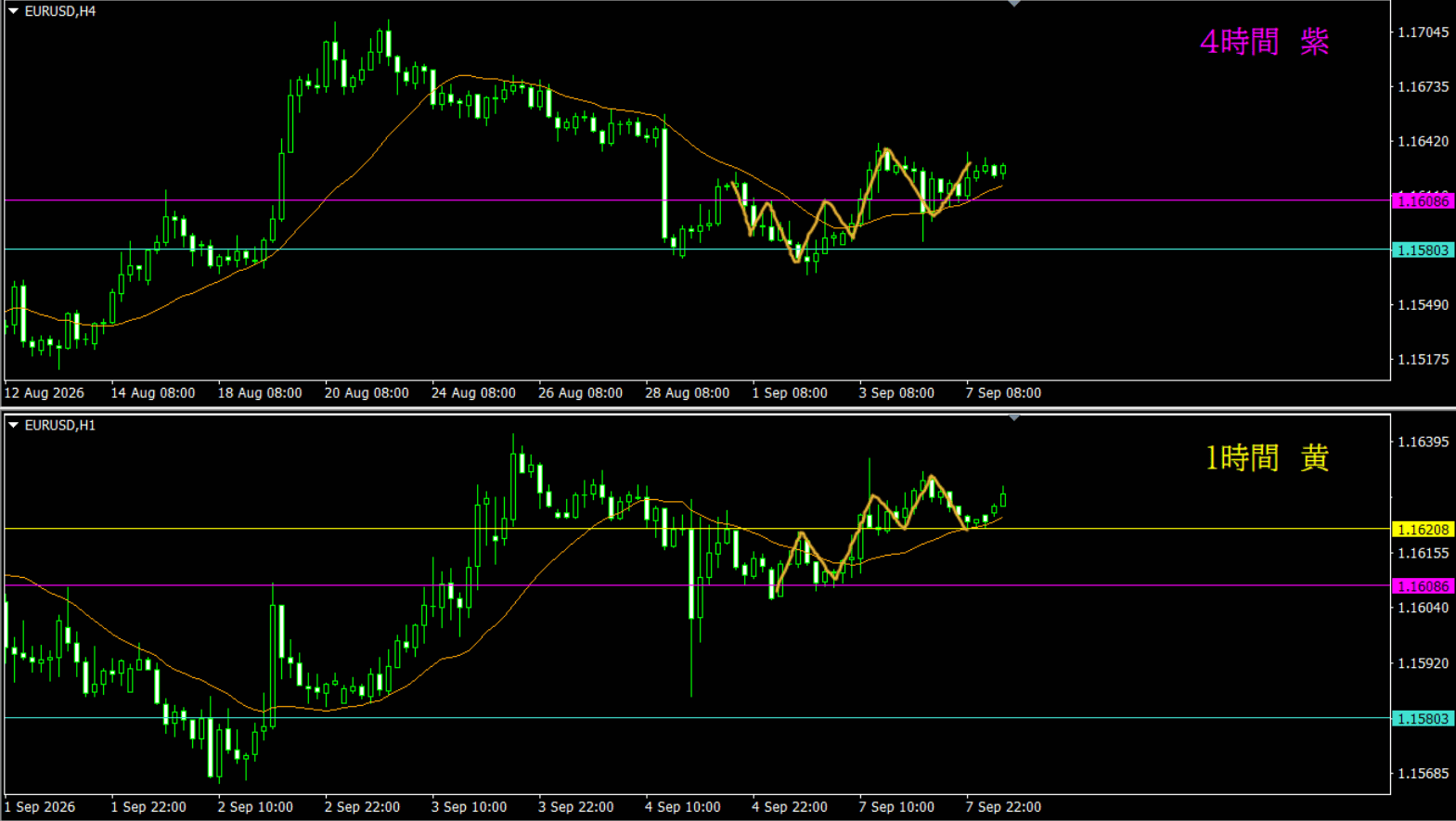The image size is (1456, 821).
Task: Click the magenta 4時間 紫 text label
Action: (x=1265, y=42)
